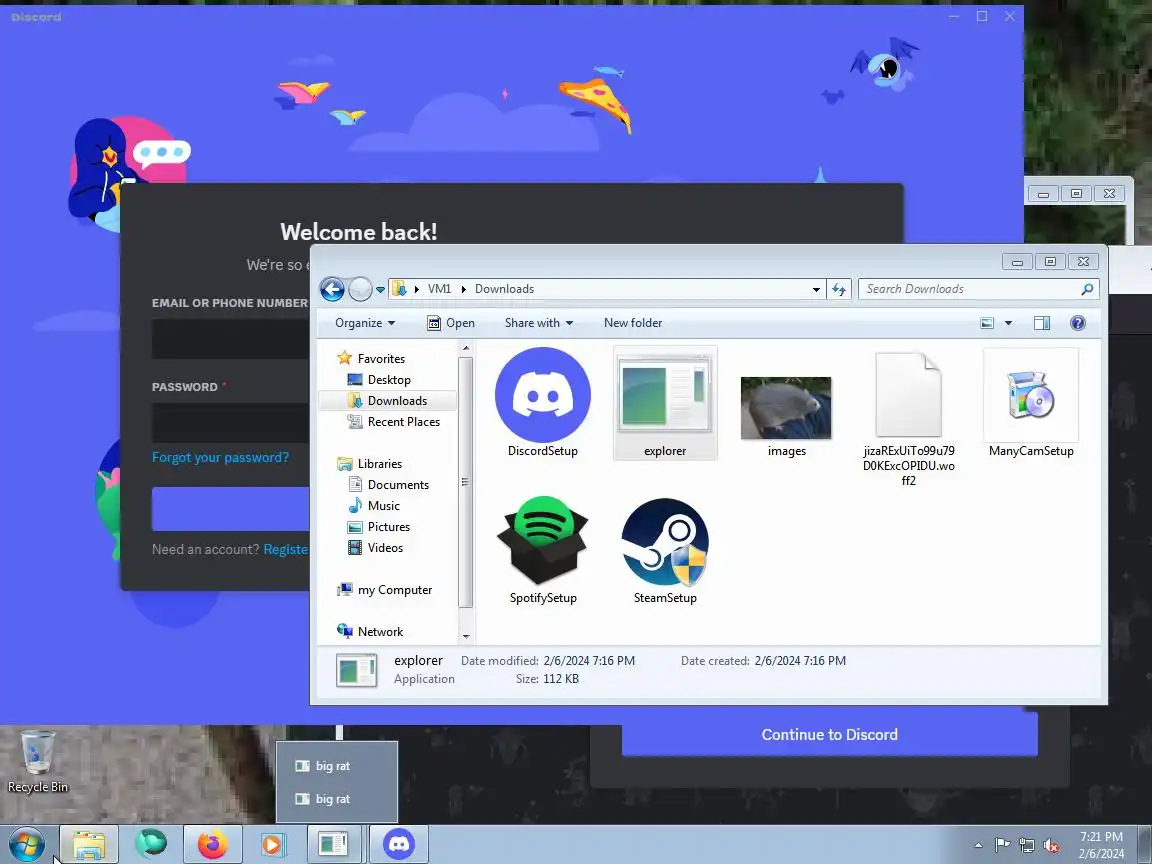Select the first big rat taskbar preview

(336, 766)
